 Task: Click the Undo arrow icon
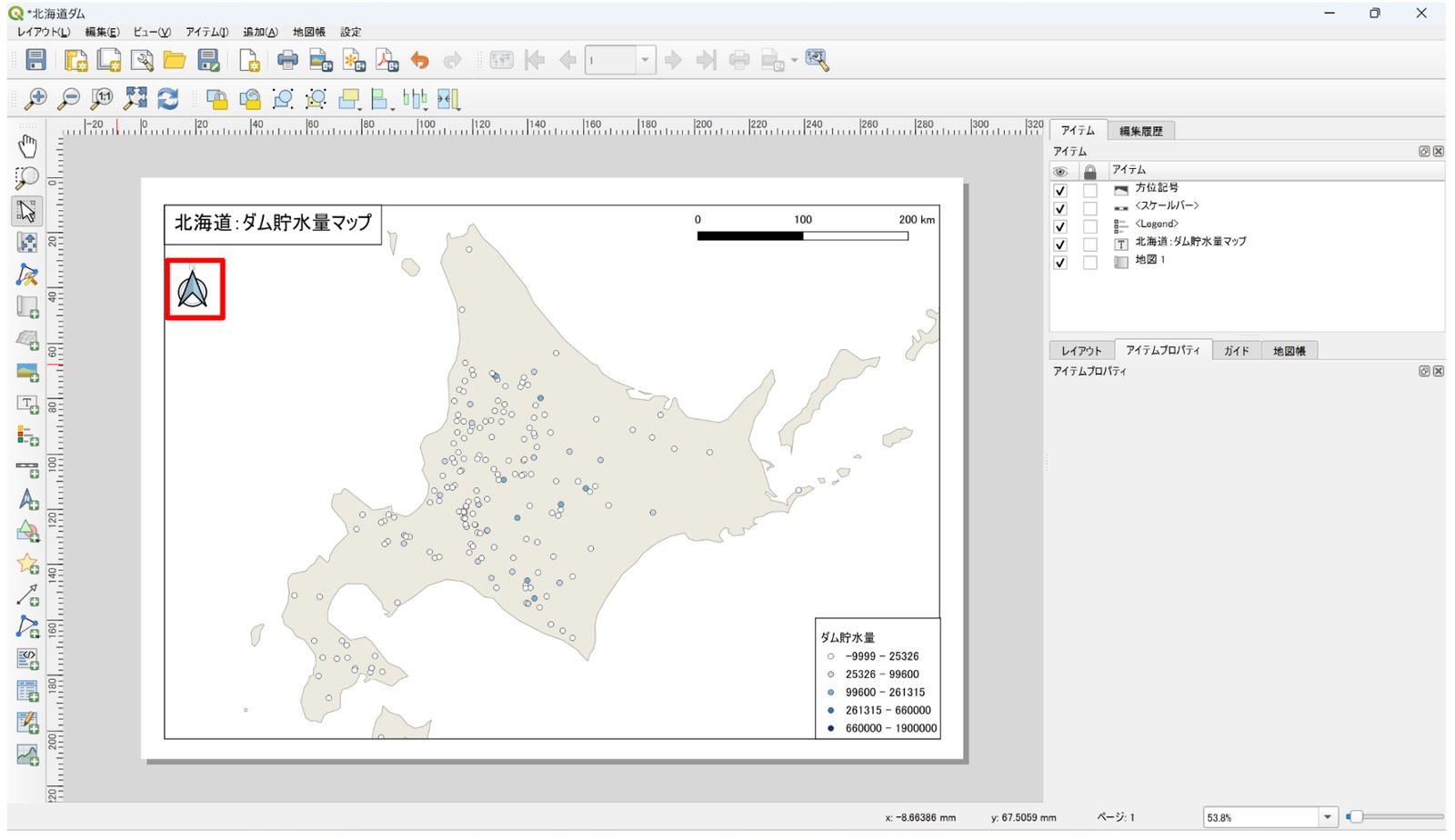click(419, 60)
